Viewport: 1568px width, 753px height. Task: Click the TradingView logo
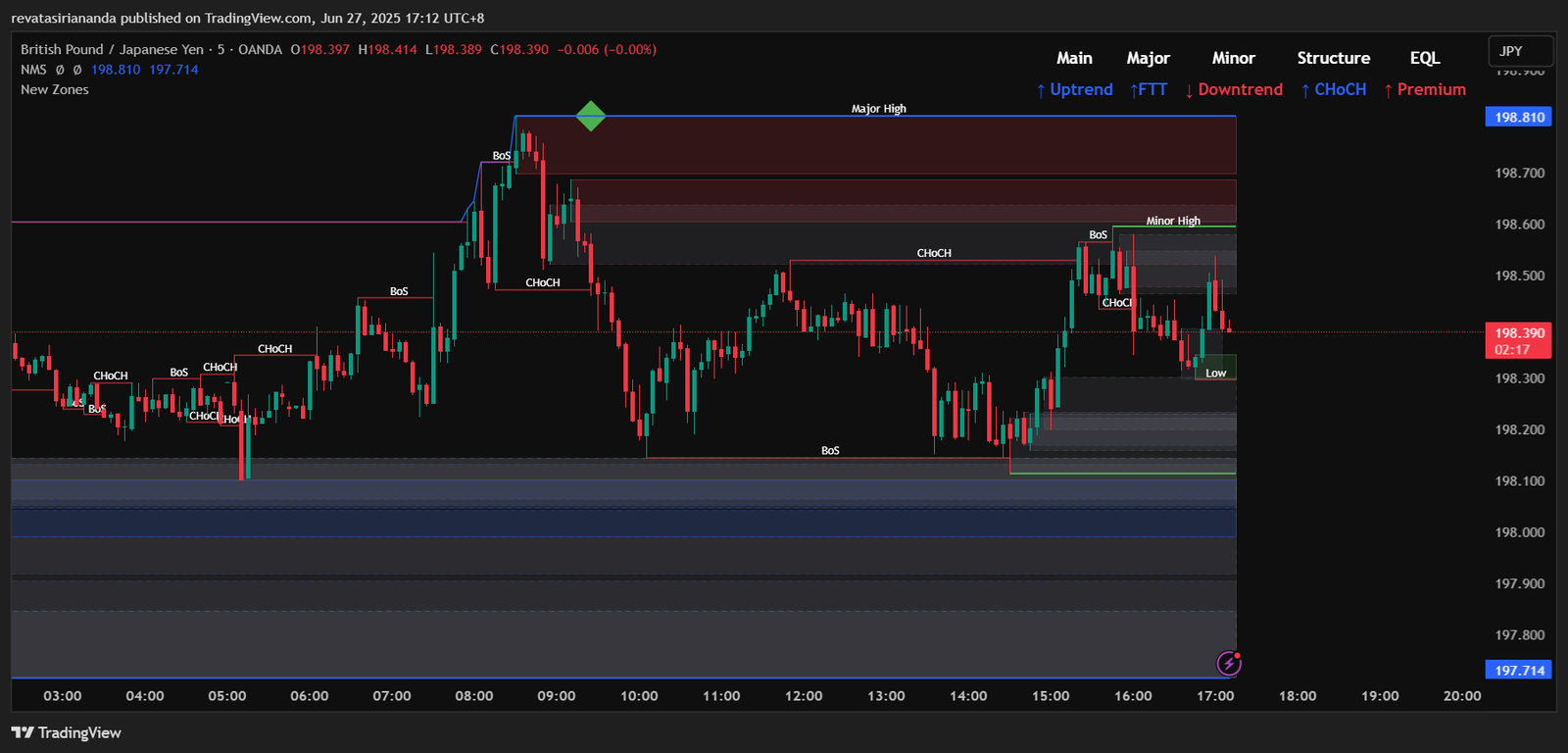pos(67,732)
